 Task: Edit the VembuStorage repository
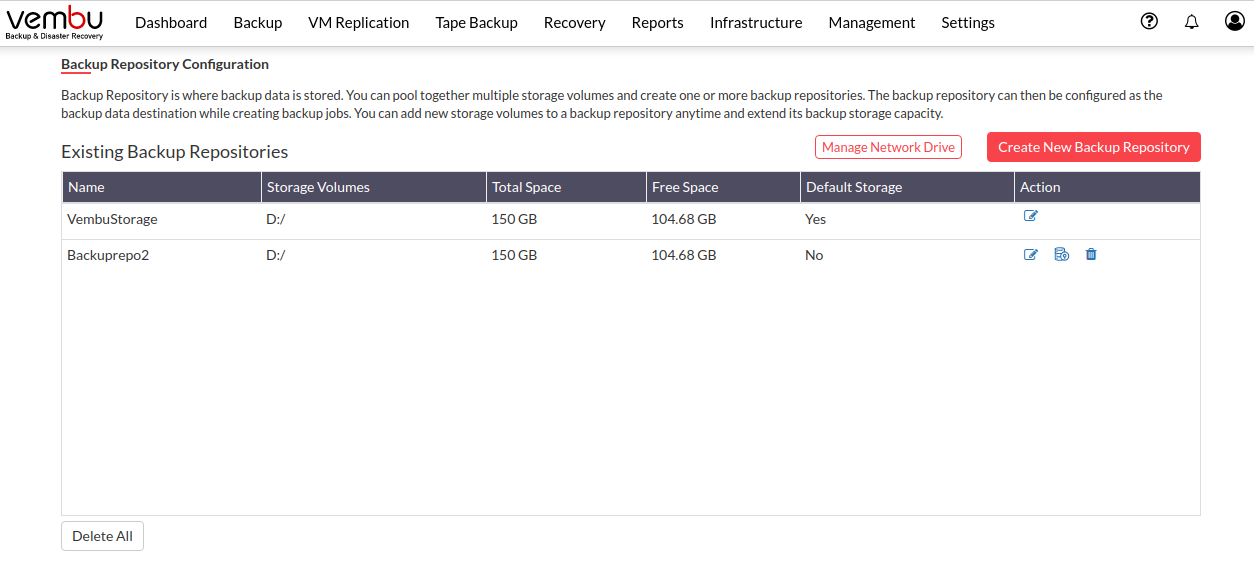coord(1031,216)
